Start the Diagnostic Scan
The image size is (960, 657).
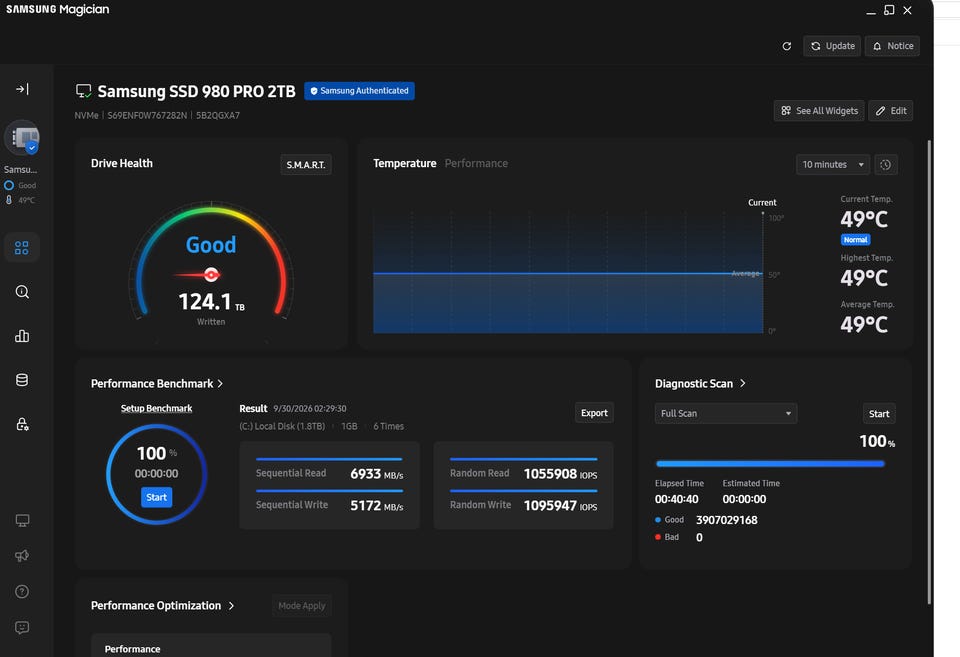[x=879, y=414]
